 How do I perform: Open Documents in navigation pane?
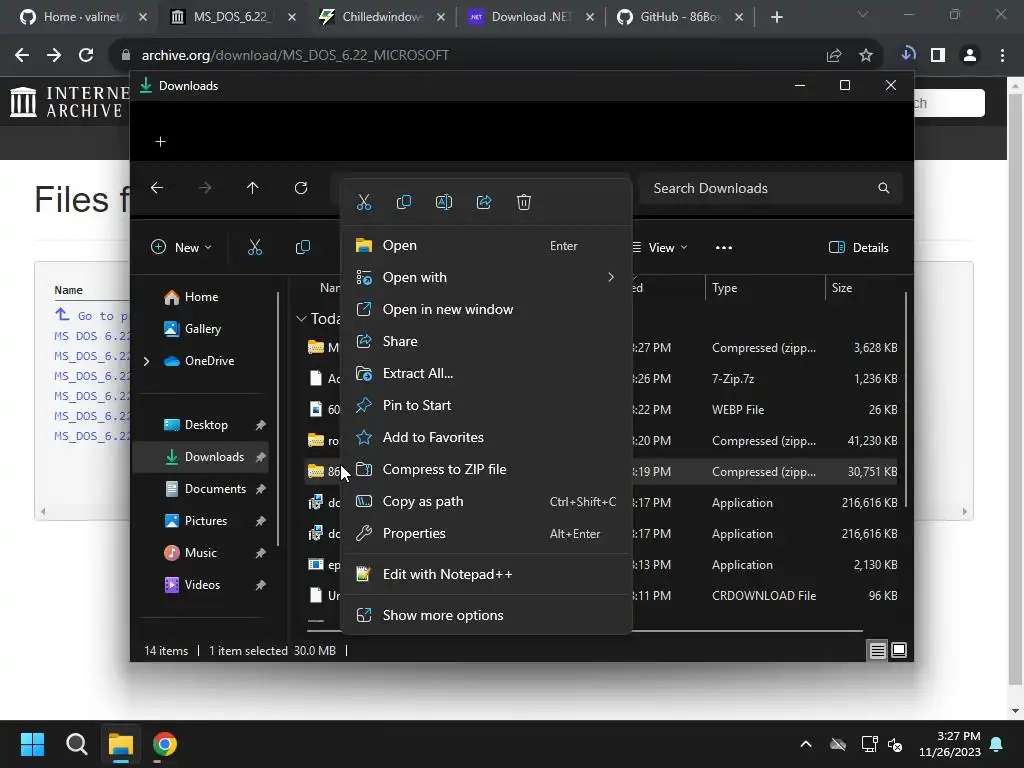[205, 489]
